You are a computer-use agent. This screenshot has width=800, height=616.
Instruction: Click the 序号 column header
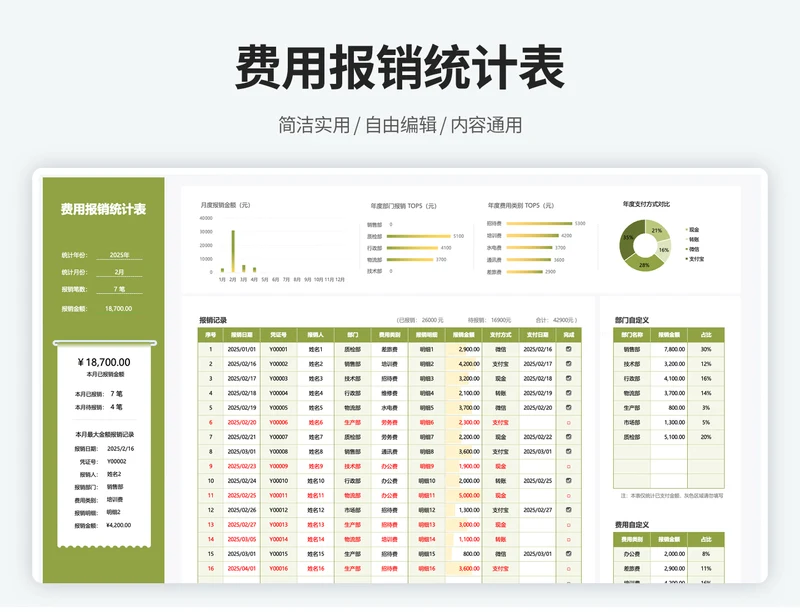pyautogui.click(x=210, y=335)
